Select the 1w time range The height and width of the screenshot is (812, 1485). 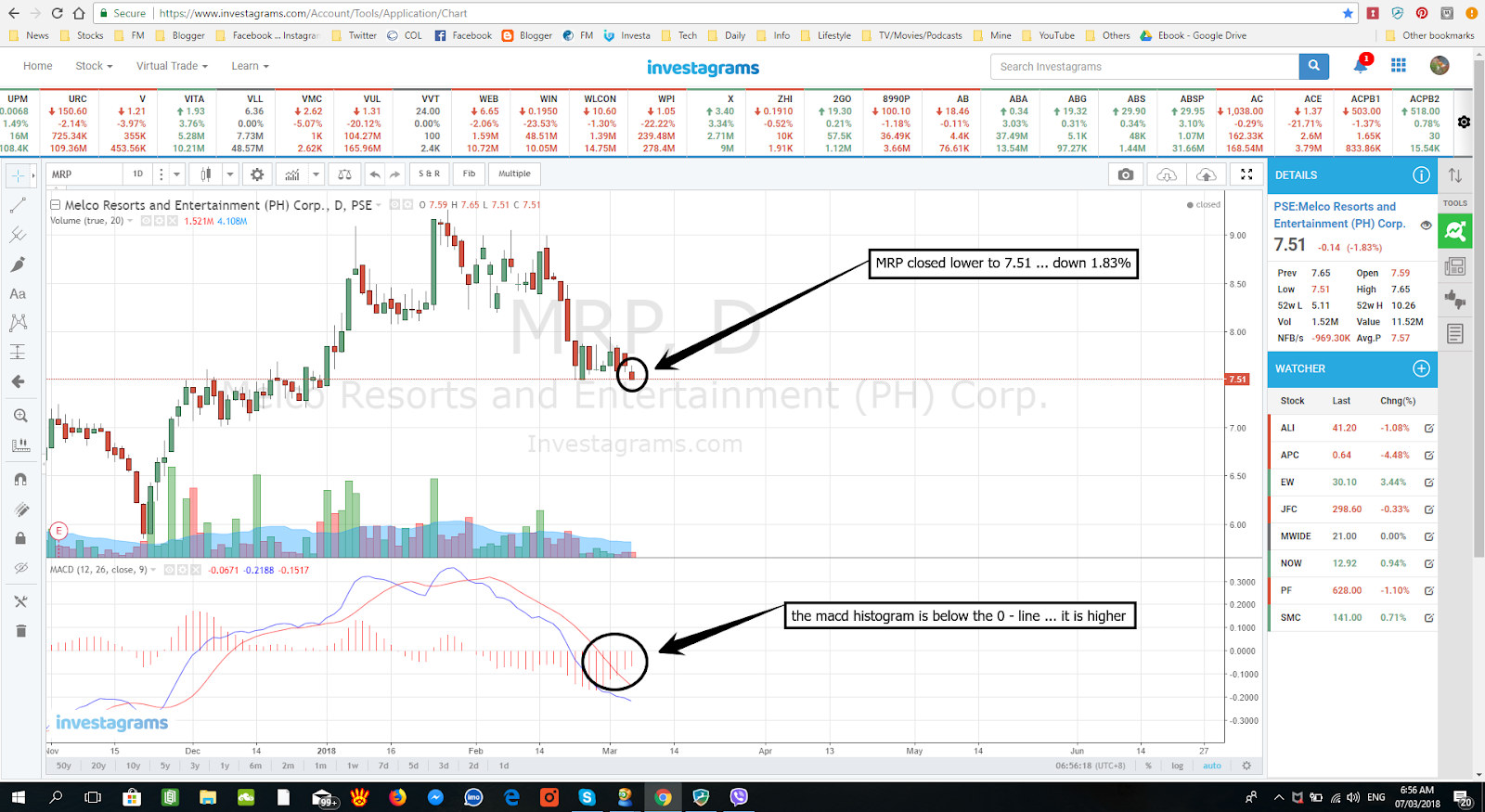(353, 766)
